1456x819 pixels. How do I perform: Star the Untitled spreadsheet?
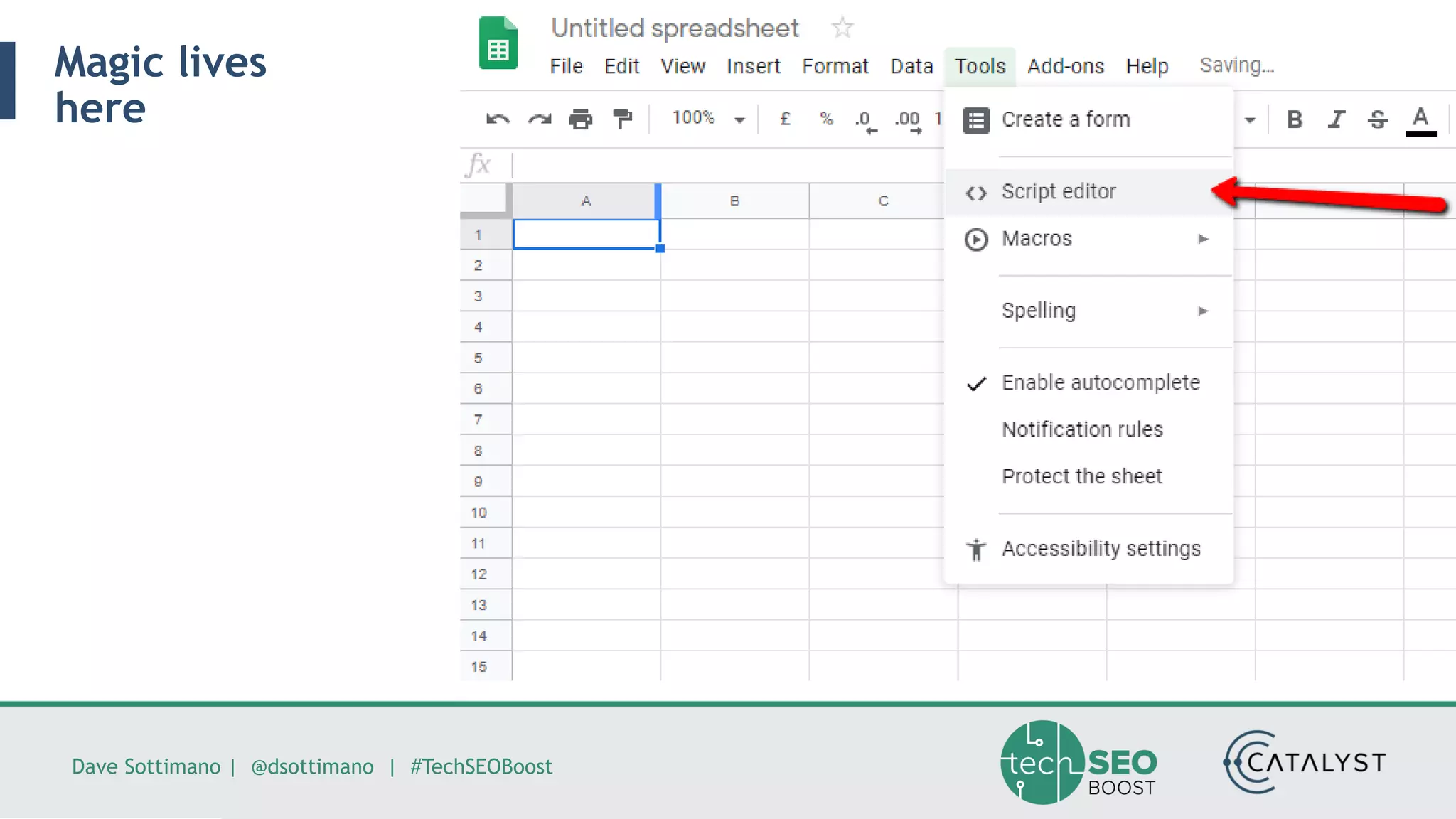(x=842, y=28)
